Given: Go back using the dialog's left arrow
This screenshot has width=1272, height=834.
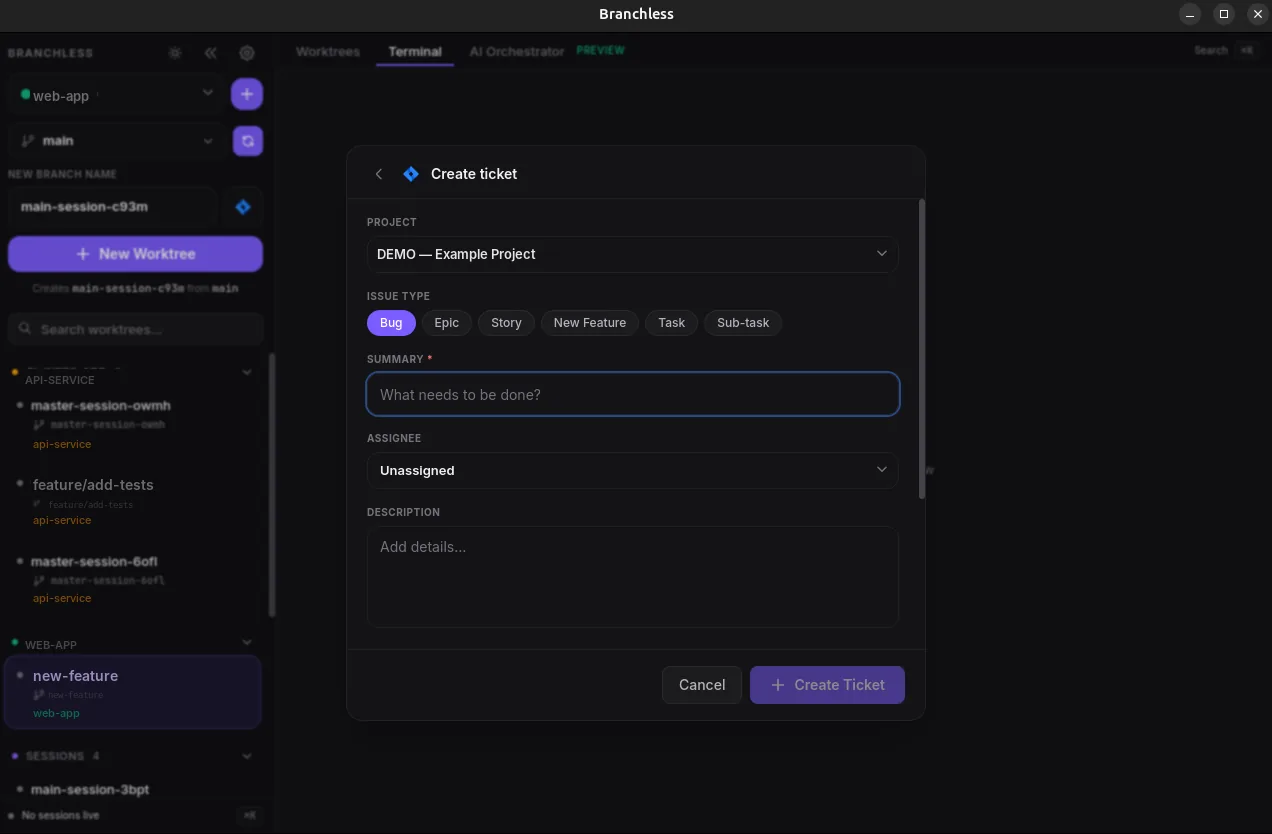Looking at the screenshot, I should pos(379,174).
